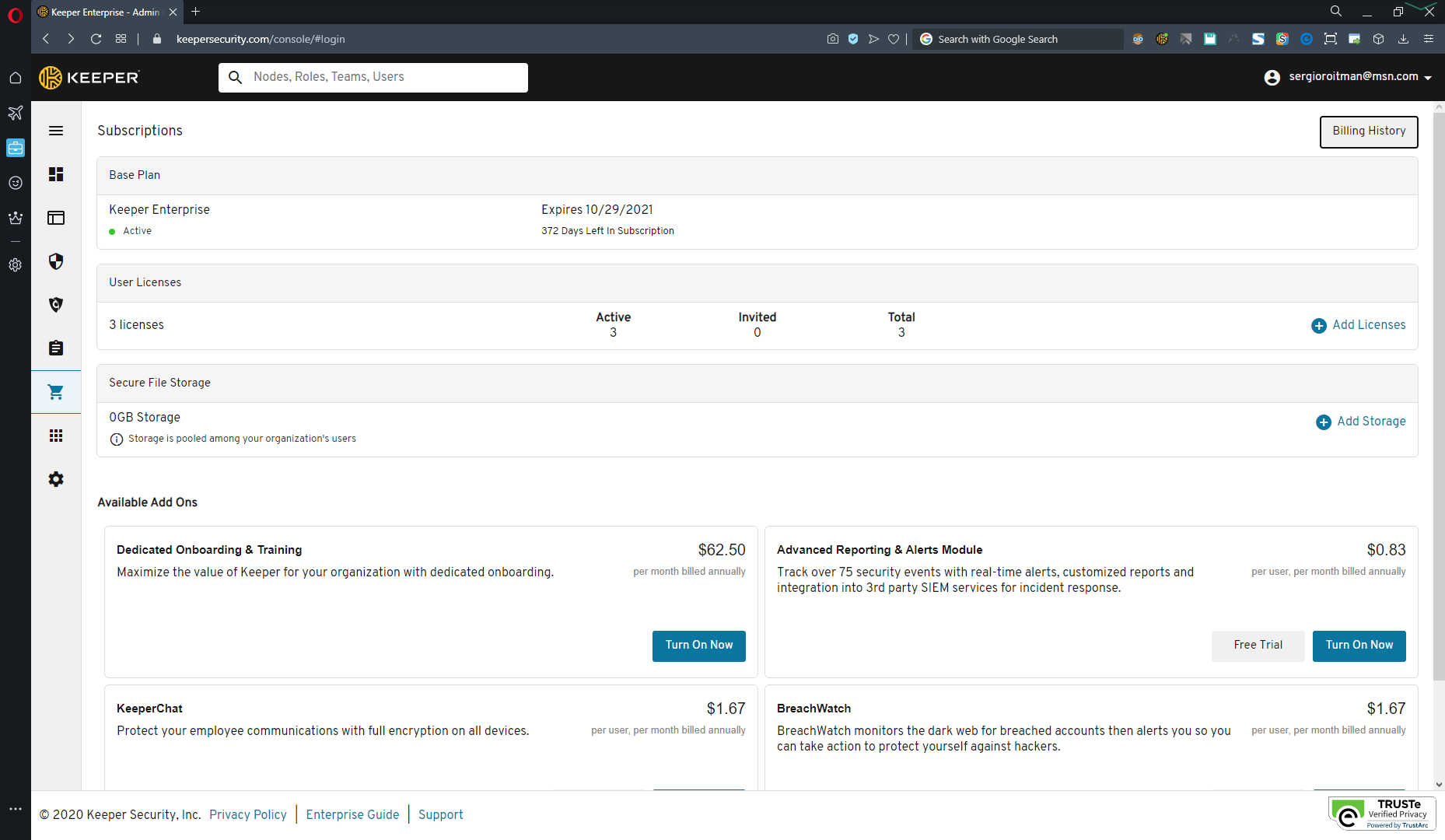
Task: Open the Dashboard grid icon in sidebar
Action: (x=56, y=174)
